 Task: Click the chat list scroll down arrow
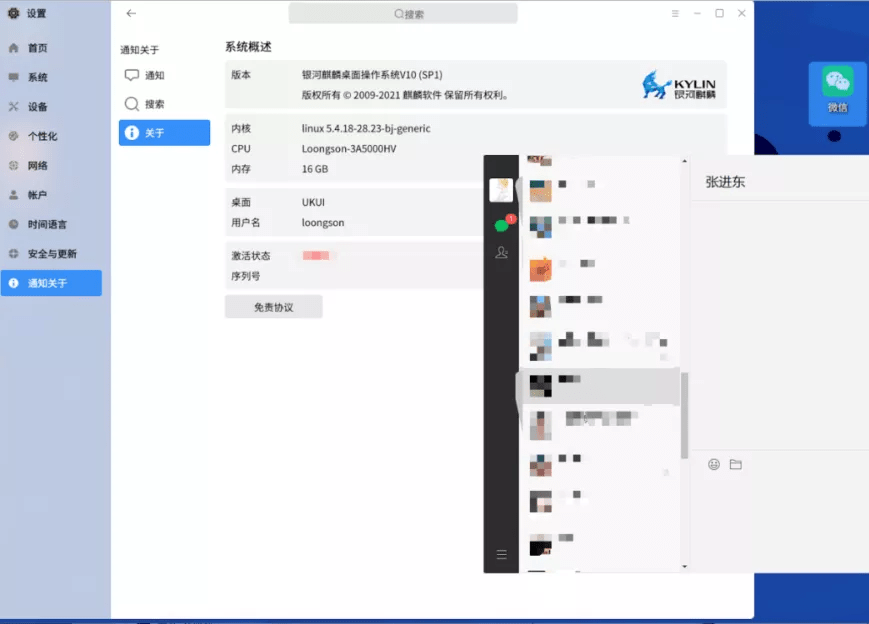[684, 566]
